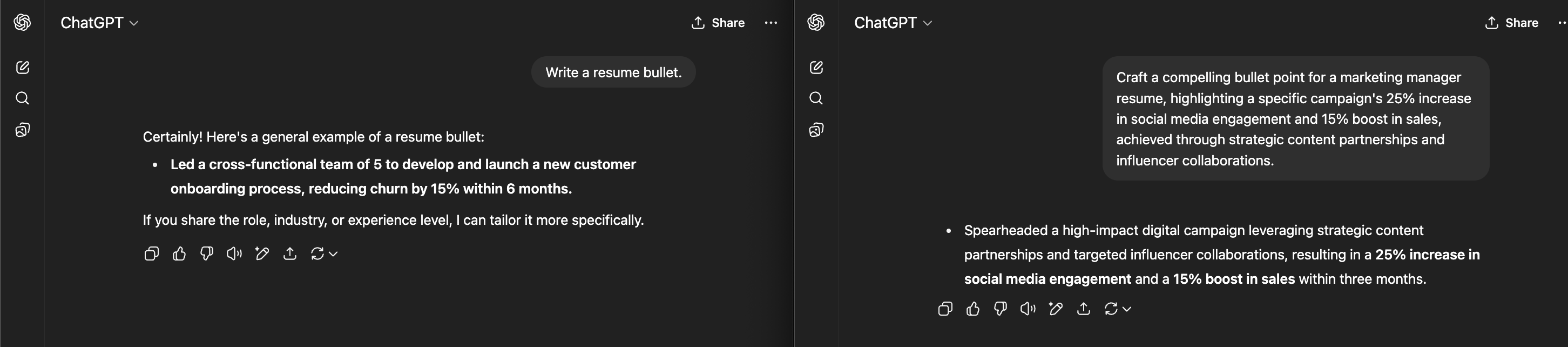Viewport: 1568px width, 347px height.
Task: Open regenerate options chevron under left response
Action: point(333,253)
